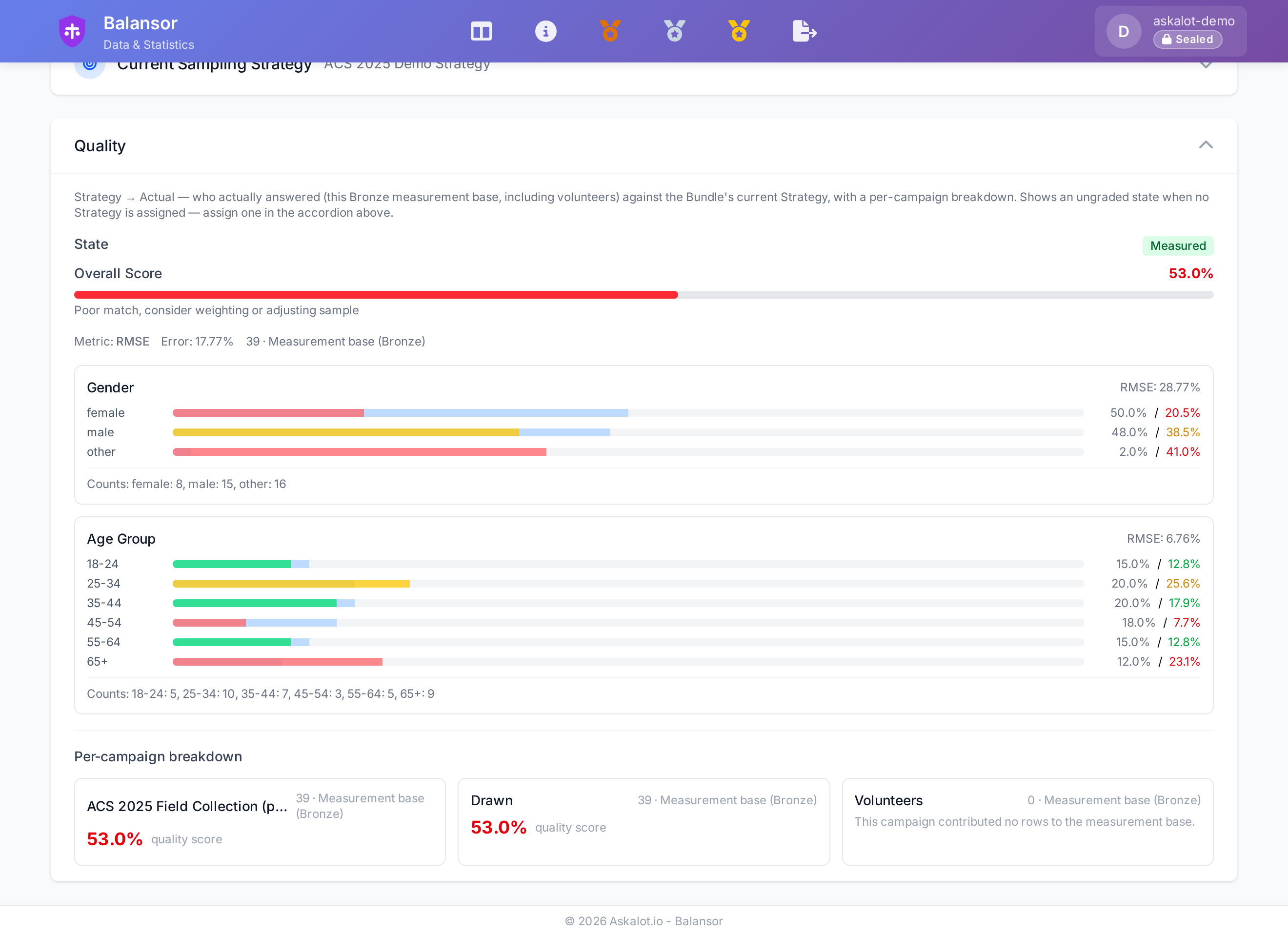The image size is (1288, 937).
Task: Click the Age Group RMSE: 6.76% value
Action: pyautogui.click(x=1163, y=539)
